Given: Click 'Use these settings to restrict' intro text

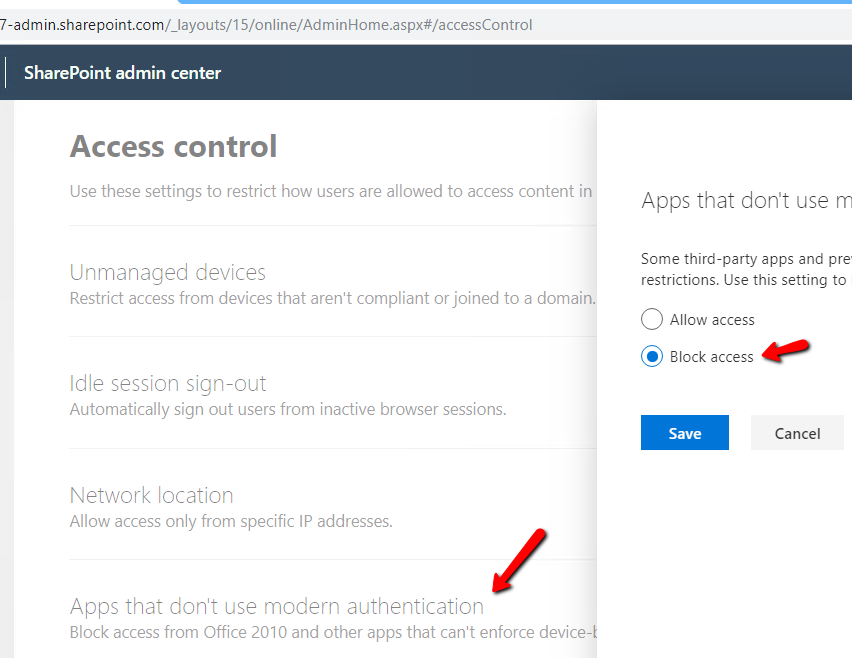Looking at the screenshot, I should click(330, 191).
